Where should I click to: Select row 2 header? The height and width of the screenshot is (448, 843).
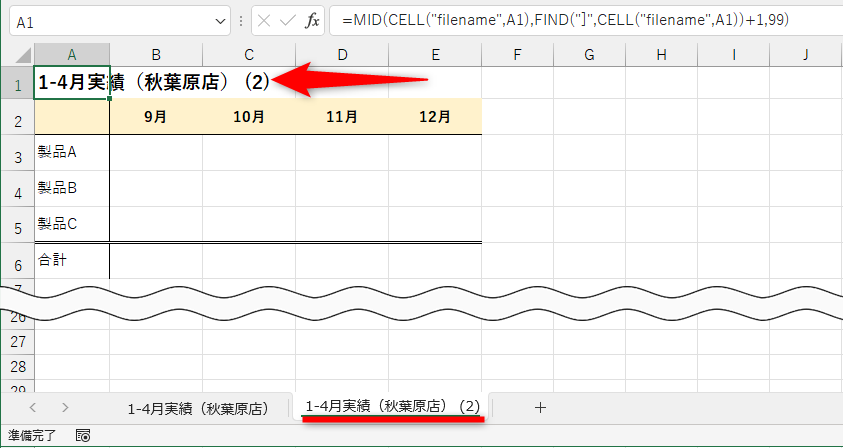click(18, 117)
